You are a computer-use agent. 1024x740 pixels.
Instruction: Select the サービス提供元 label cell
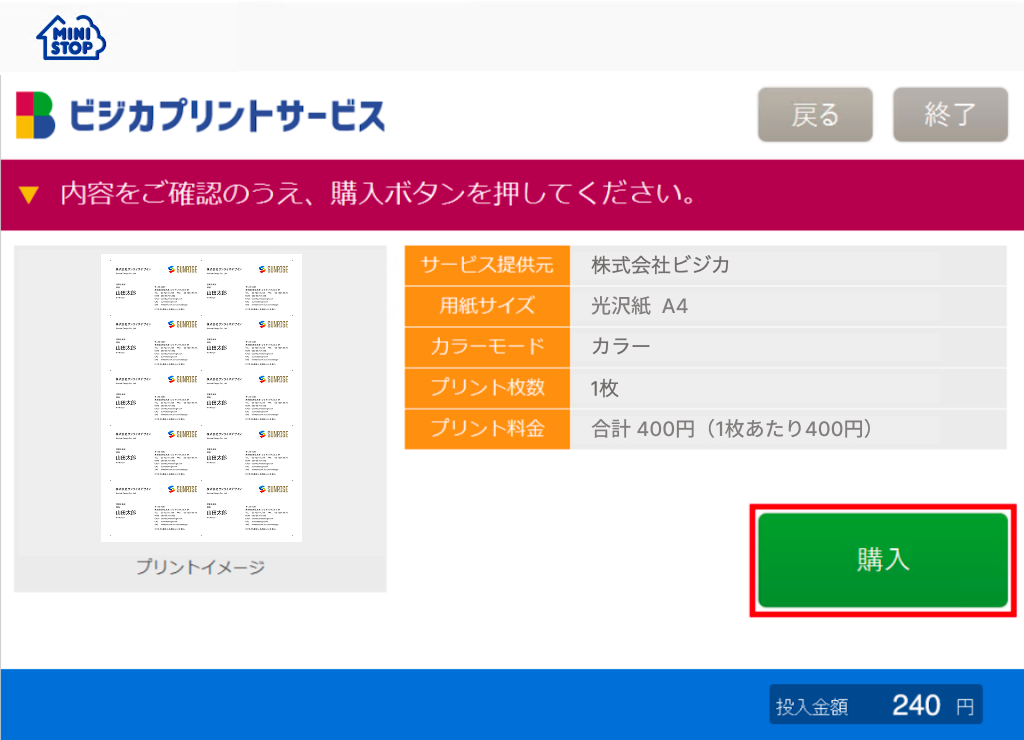(x=487, y=265)
